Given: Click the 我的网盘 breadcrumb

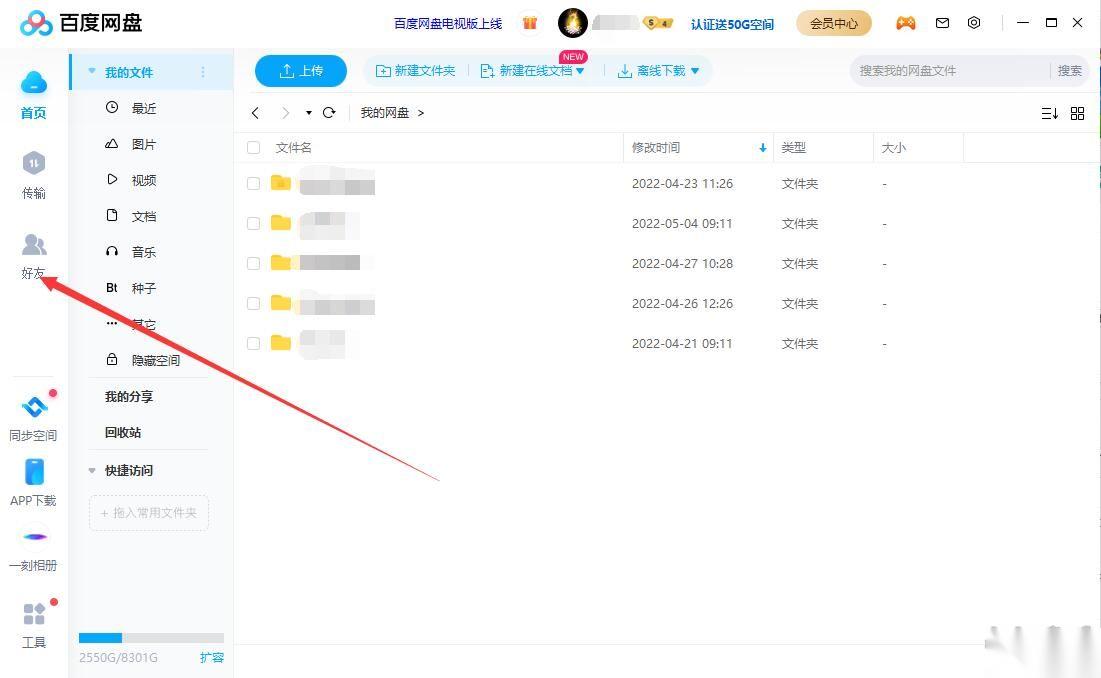Looking at the screenshot, I should 385,112.
